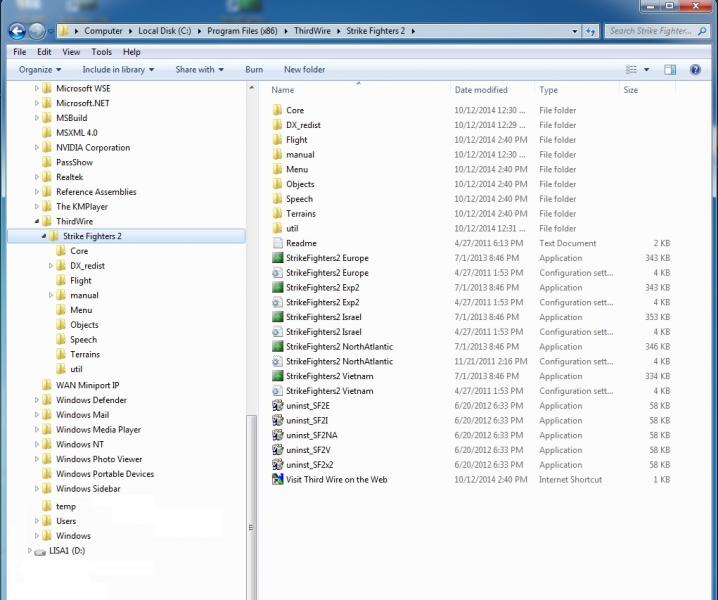This screenshot has height=600, width=718.
Task: Select the Users folder in navigation tree
Action: pyautogui.click(x=66, y=521)
